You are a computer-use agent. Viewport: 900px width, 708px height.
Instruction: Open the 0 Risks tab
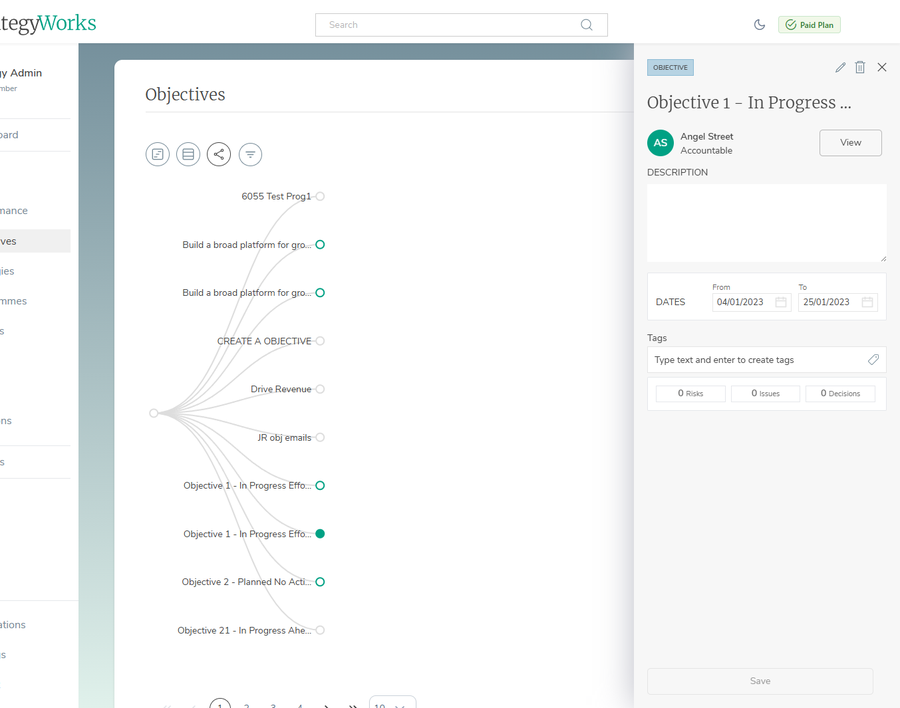point(691,394)
